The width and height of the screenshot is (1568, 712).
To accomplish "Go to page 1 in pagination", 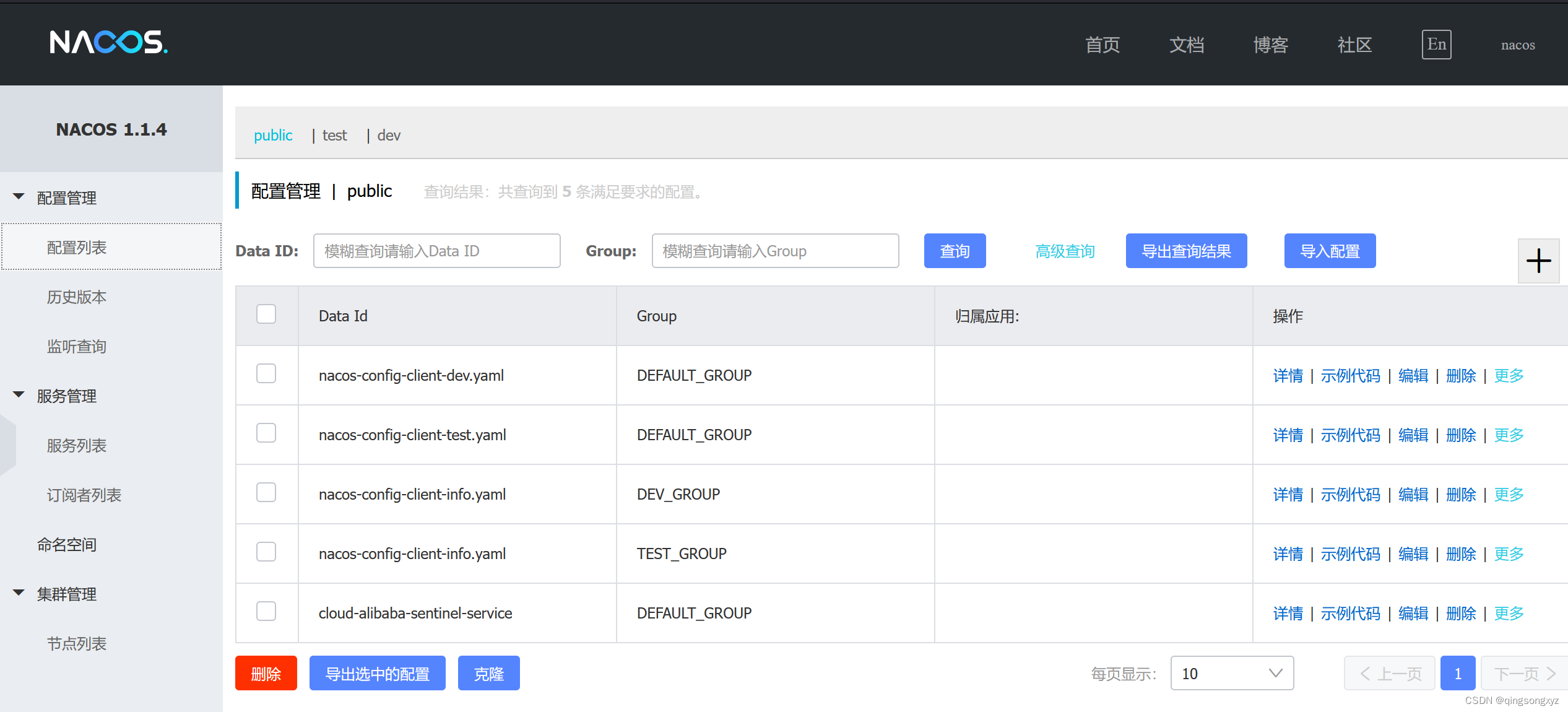I will pyautogui.click(x=1457, y=673).
